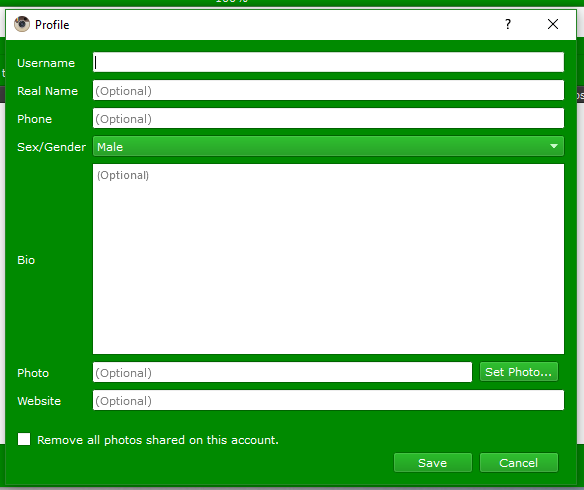Click the Real Name optional field
The image size is (584, 490).
pyautogui.click(x=328, y=90)
